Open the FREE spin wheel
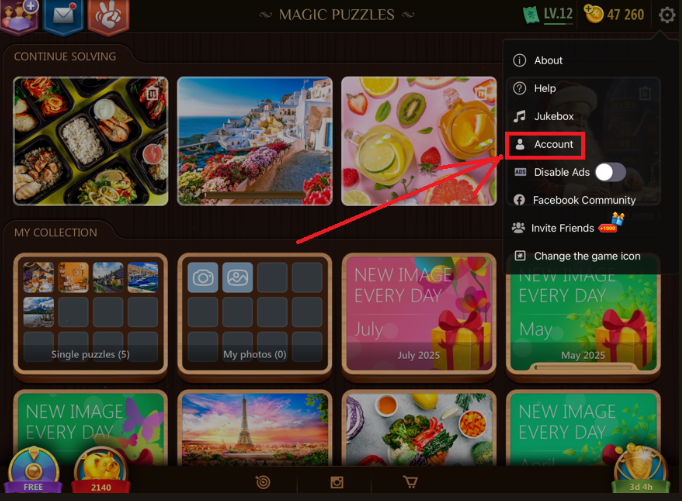 coord(33,471)
